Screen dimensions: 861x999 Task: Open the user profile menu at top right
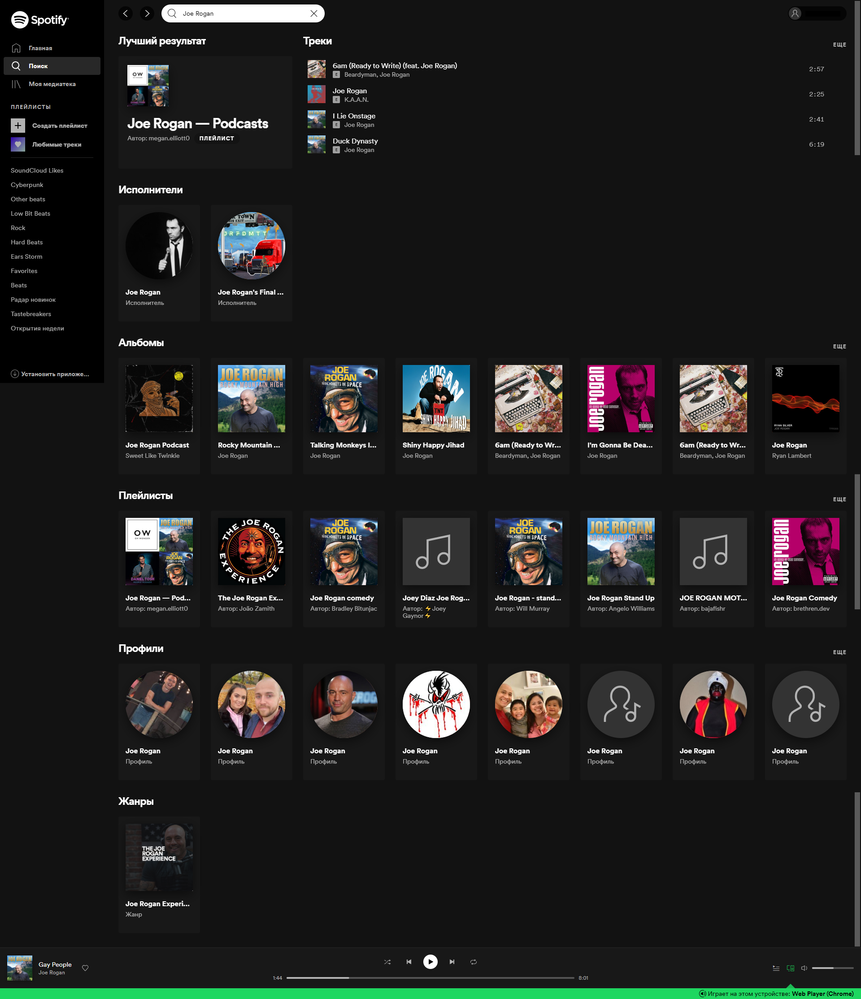[817, 13]
